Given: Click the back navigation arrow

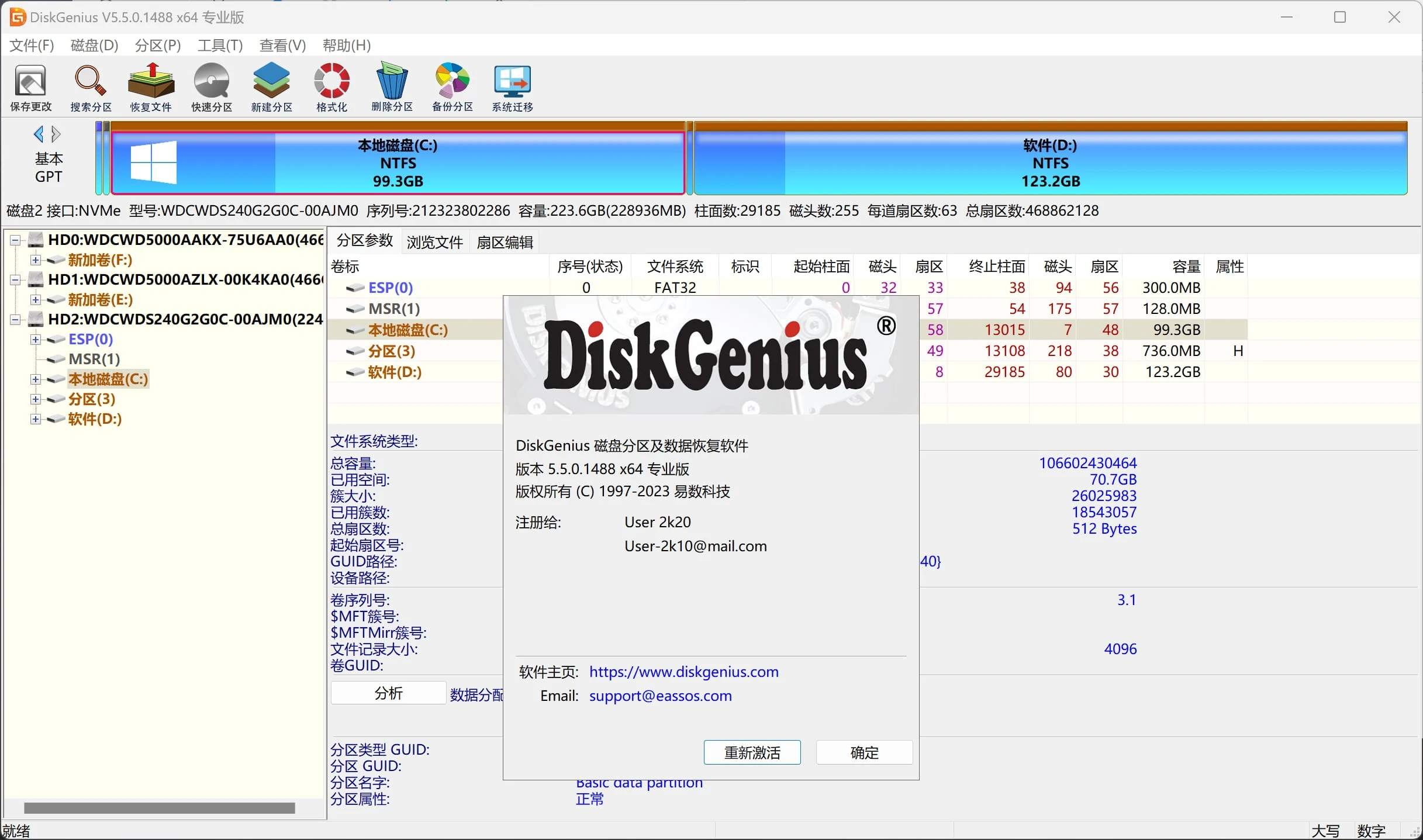Looking at the screenshot, I should pos(39,134).
